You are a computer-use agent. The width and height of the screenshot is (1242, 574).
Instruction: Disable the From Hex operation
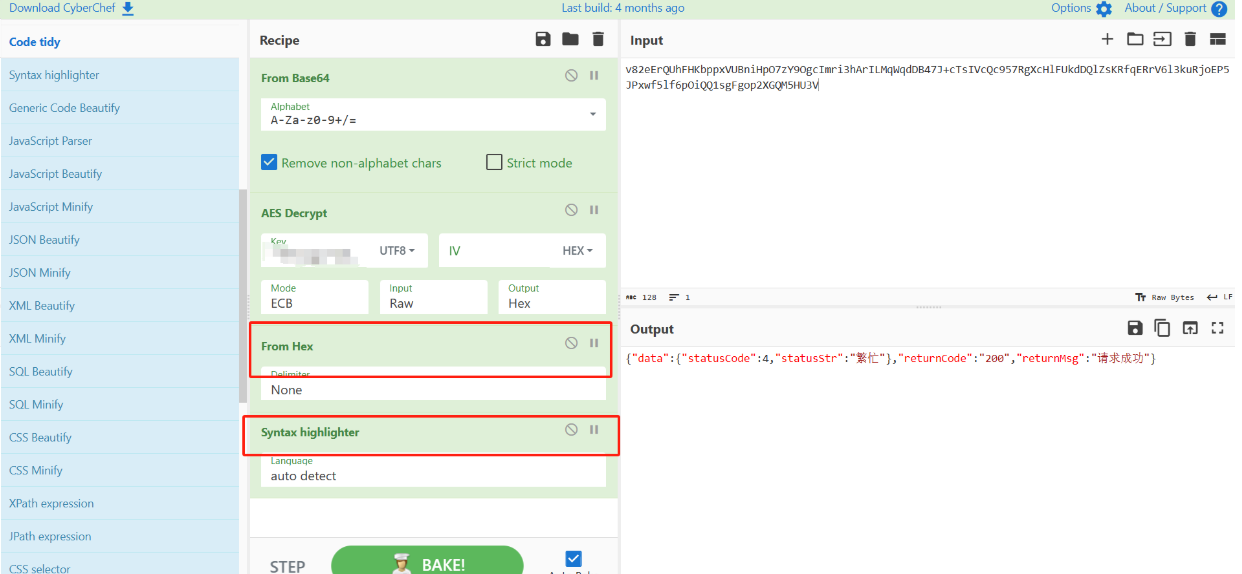click(x=571, y=343)
